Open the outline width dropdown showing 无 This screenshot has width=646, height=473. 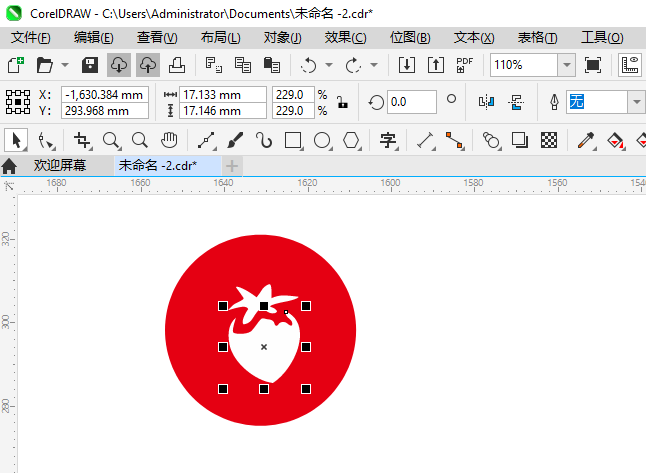point(637,102)
